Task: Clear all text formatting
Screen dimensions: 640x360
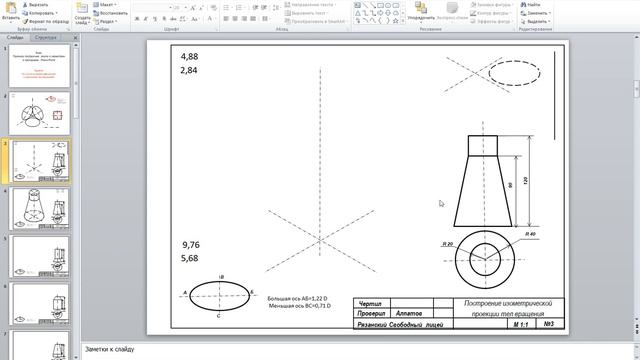Action: click(213, 8)
